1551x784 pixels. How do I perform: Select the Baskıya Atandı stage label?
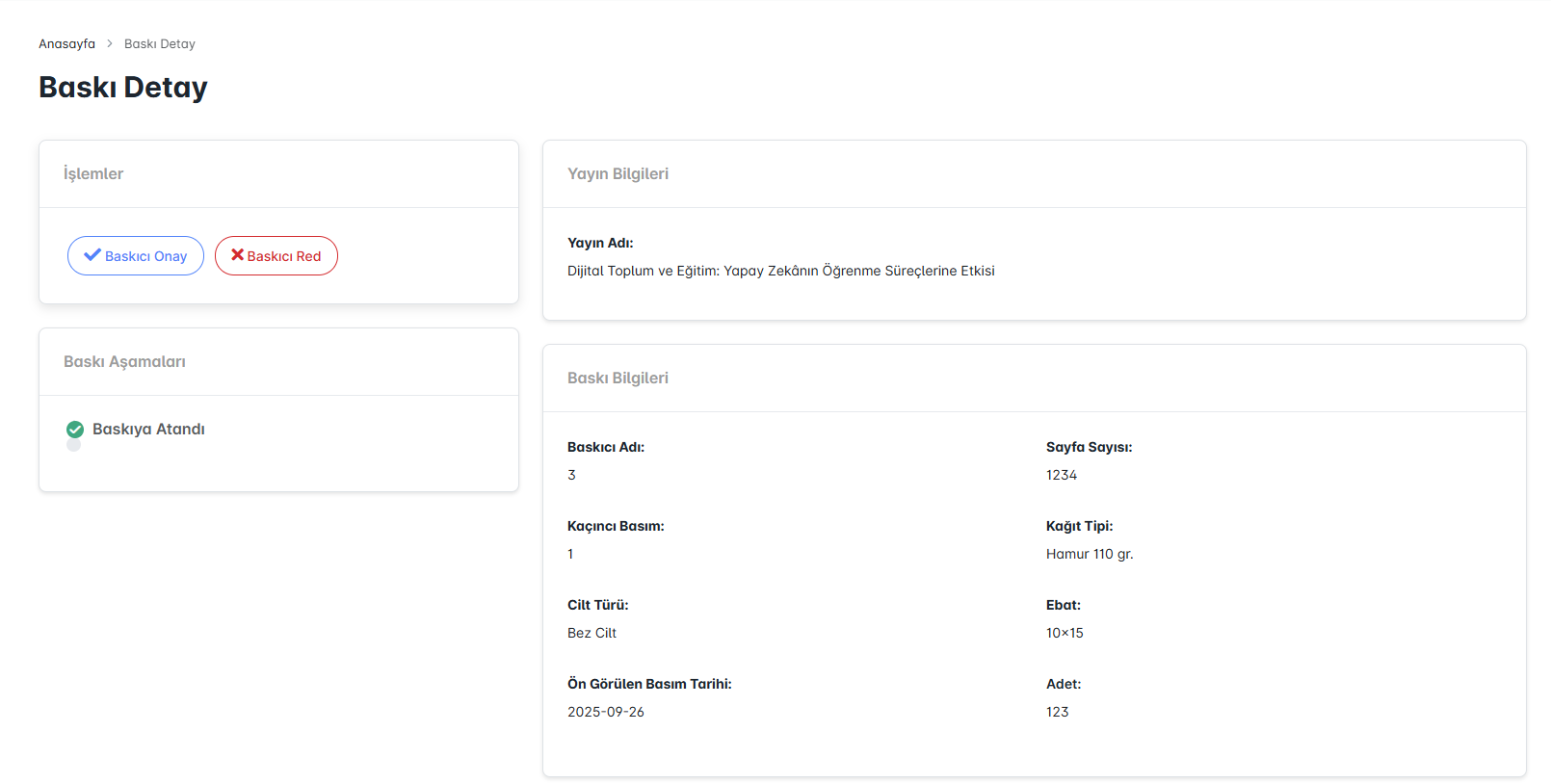(x=148, y=430)
